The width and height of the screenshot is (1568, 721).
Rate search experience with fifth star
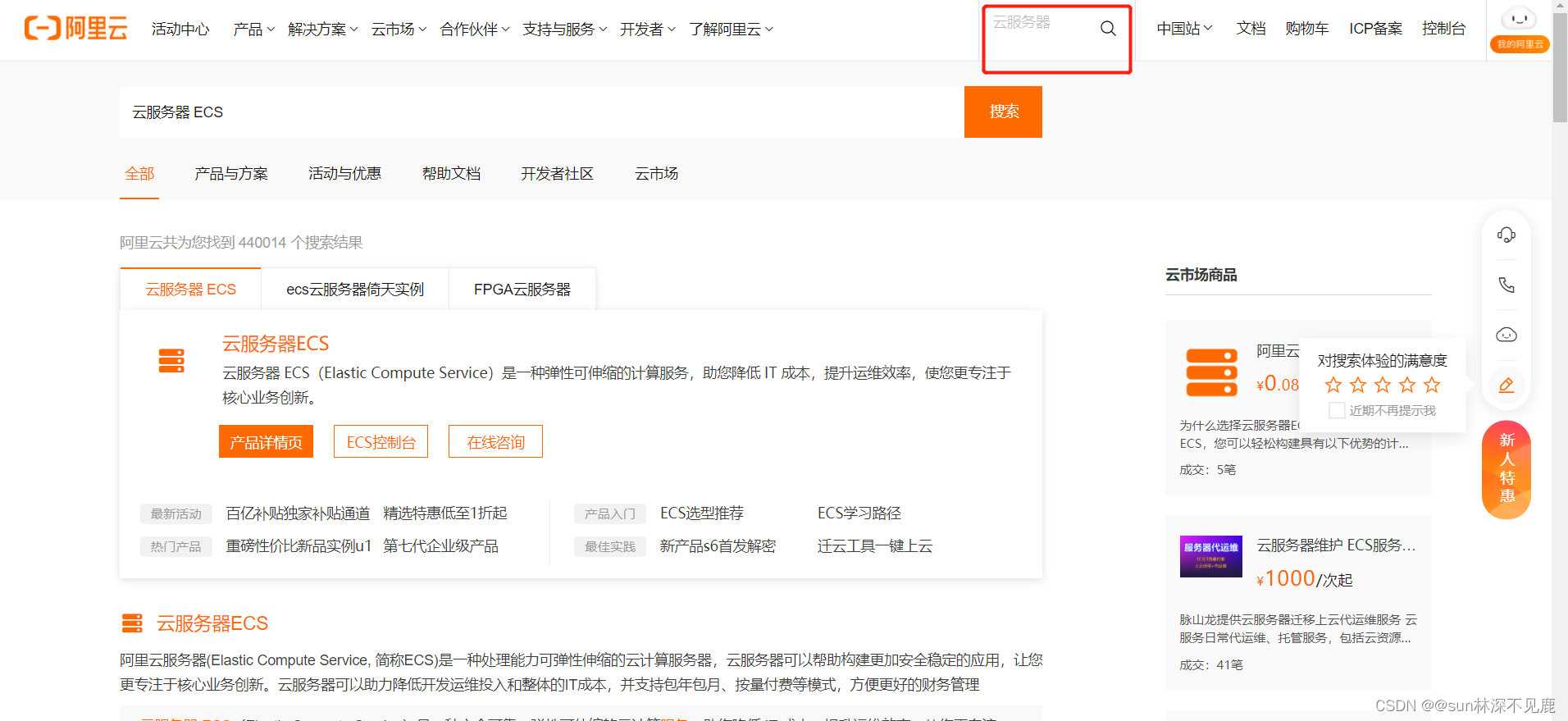pyautogui.click(x=1432, y=385)
